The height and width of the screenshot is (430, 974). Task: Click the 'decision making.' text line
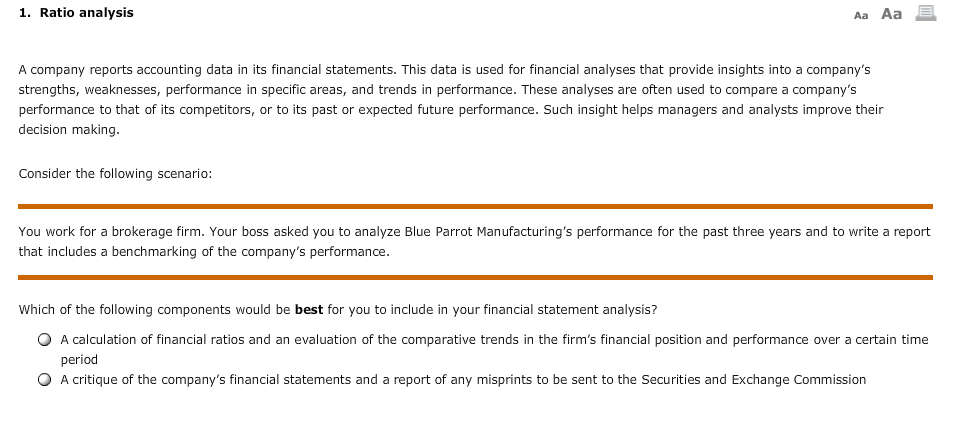pyautogui.click(x=69, y=129)
